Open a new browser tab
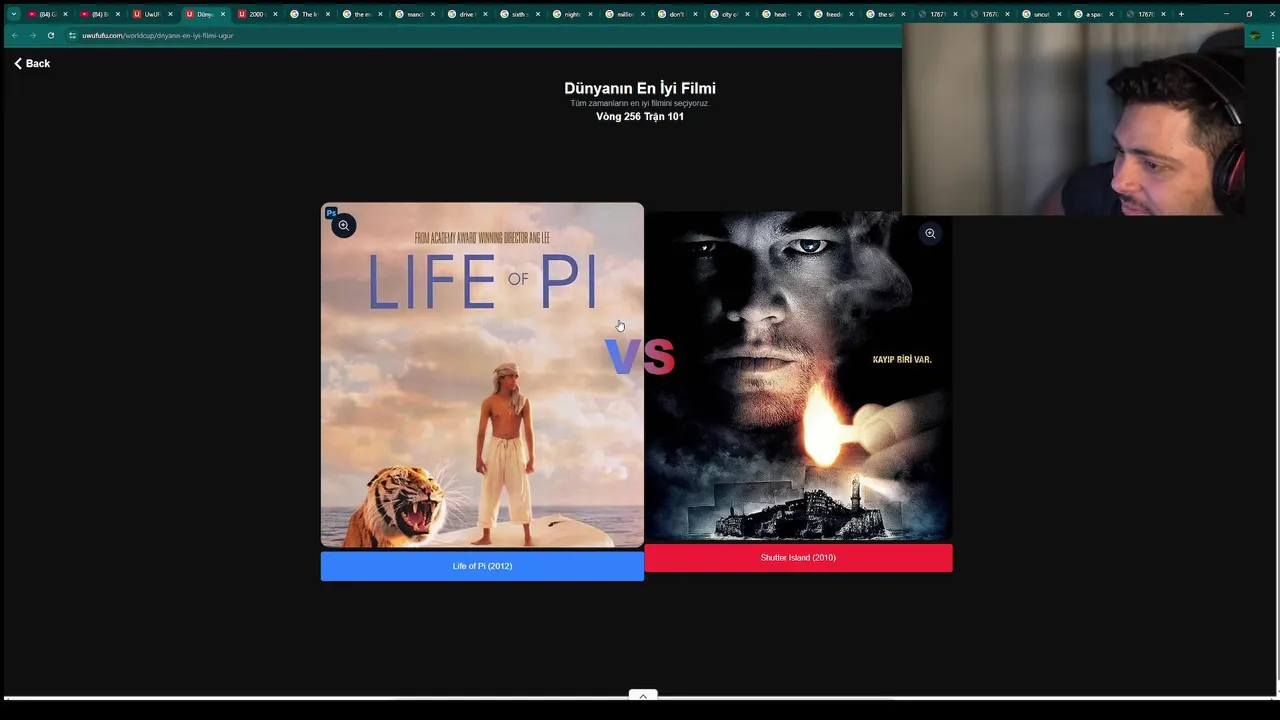The height and width of the screenshot is (720, 1280). tap(1181, 14)
